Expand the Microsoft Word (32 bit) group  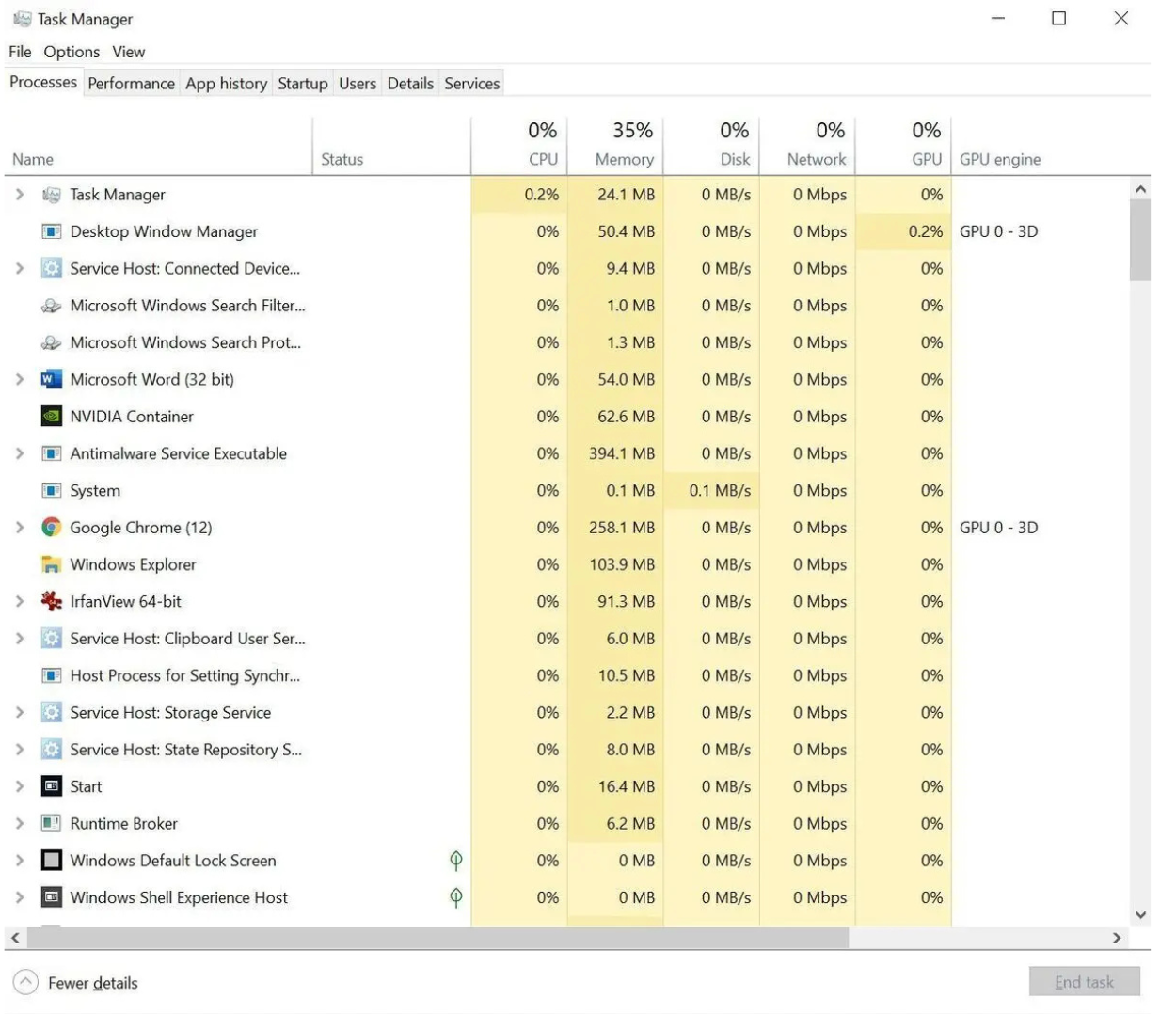pyautogui.click(x=20, y=379)
